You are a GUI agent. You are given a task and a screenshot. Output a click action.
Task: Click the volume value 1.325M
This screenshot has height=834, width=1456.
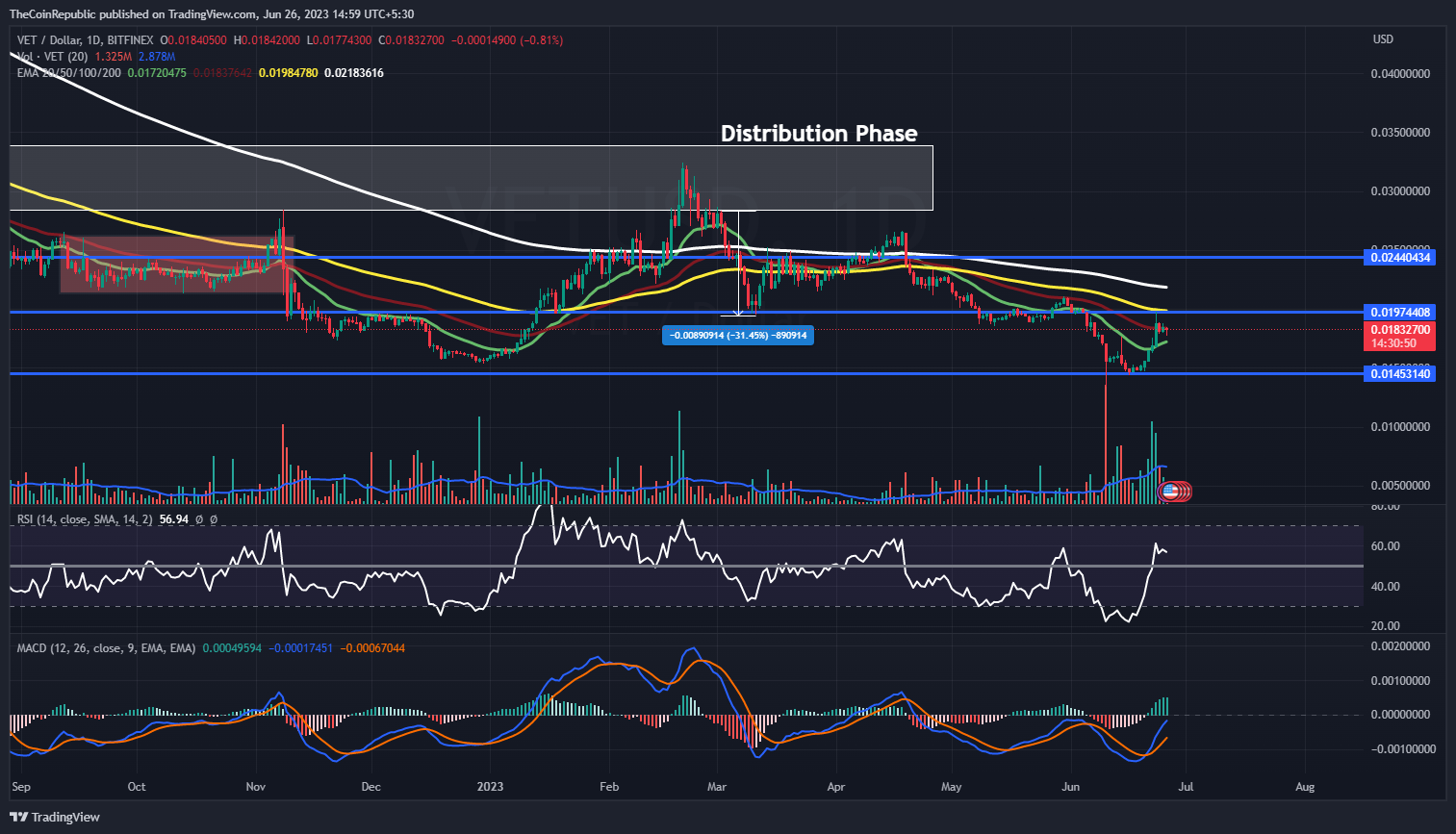coord(113,57)
